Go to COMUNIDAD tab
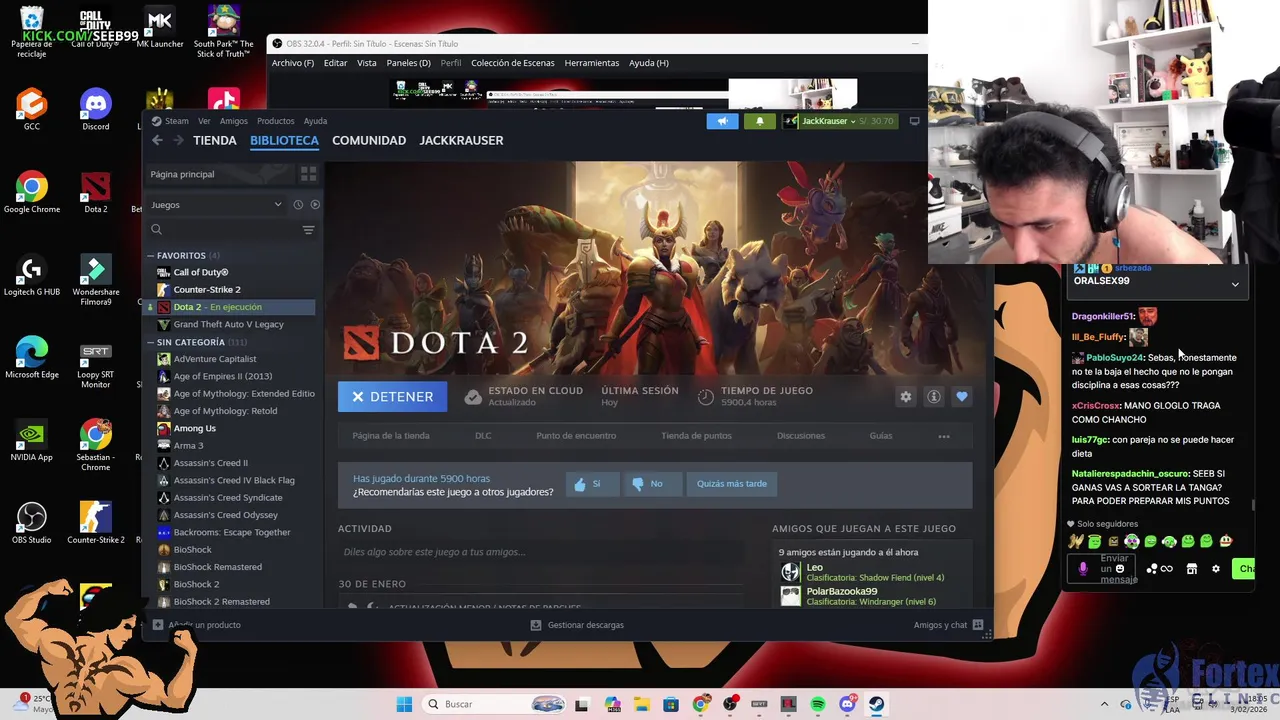Viewport: 1280px width, 720px height. point(369,141)
